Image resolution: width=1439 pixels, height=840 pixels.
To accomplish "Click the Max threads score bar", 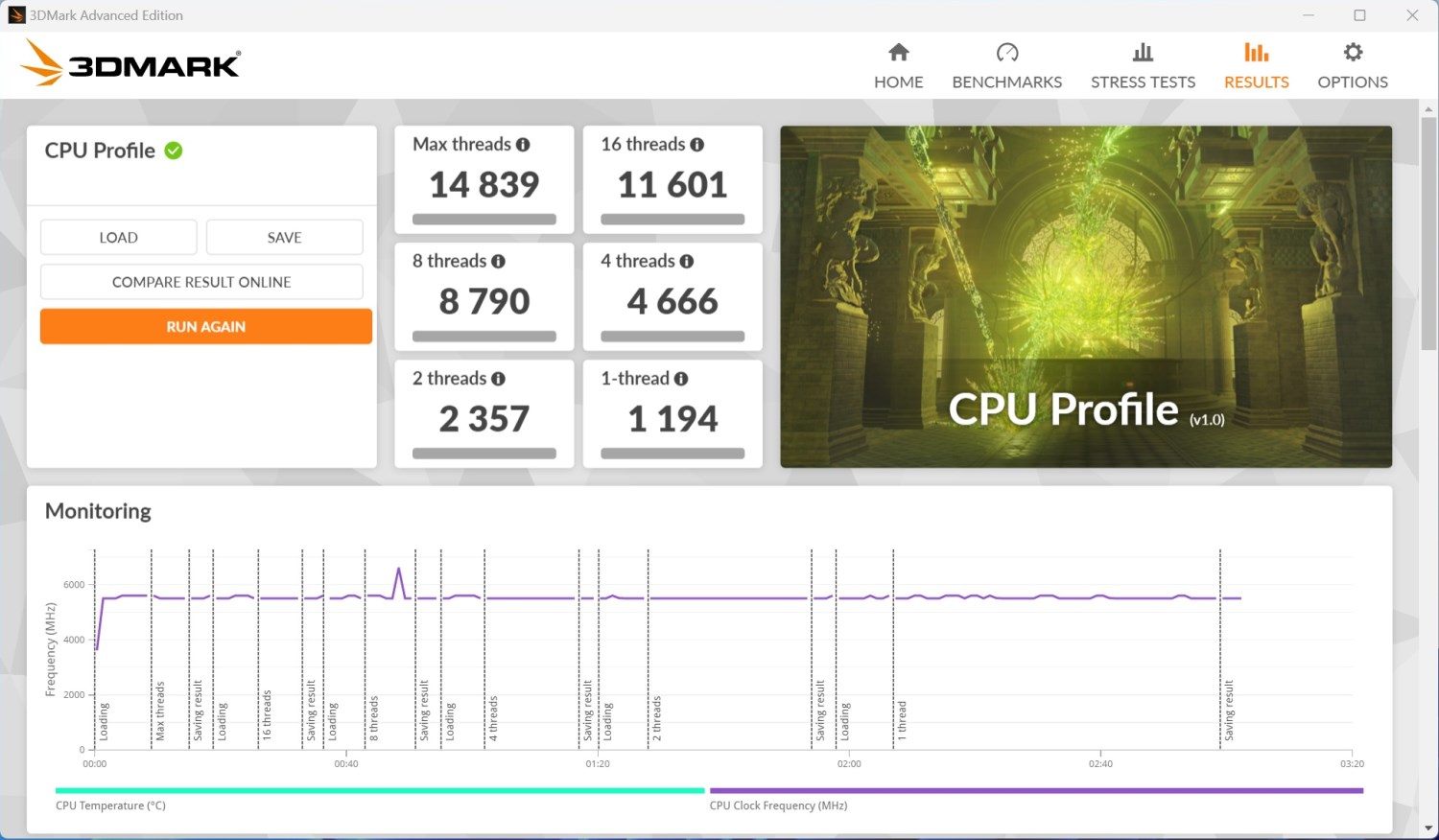I will [484, 220].
